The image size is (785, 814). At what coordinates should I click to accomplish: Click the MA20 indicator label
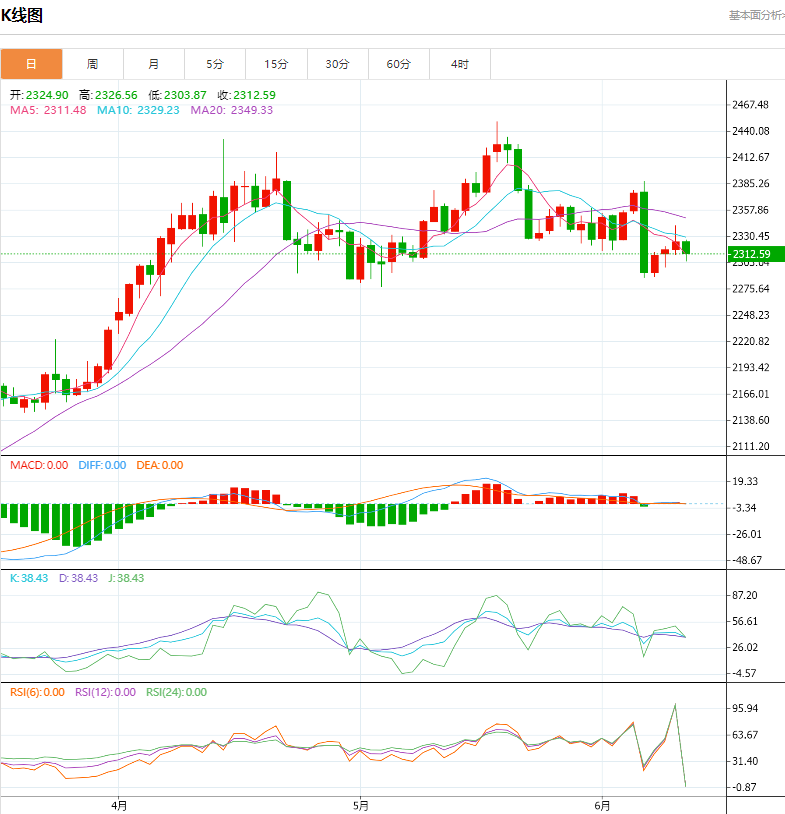[231, 110]
